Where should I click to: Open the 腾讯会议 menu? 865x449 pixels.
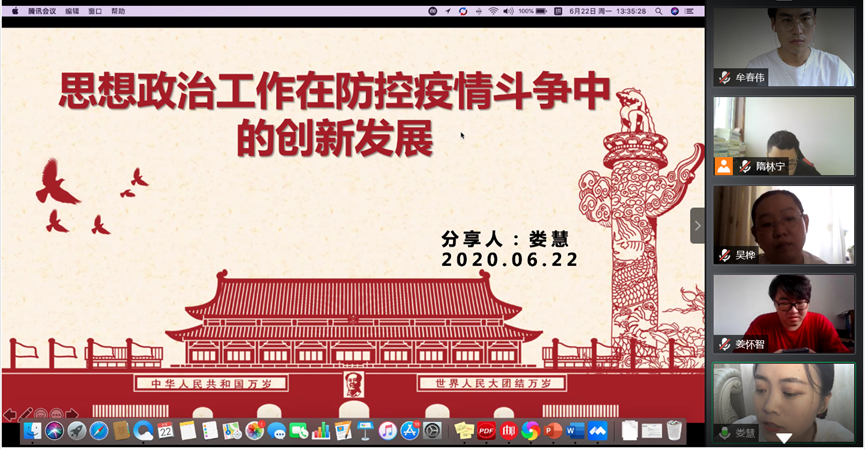point(42,11)
